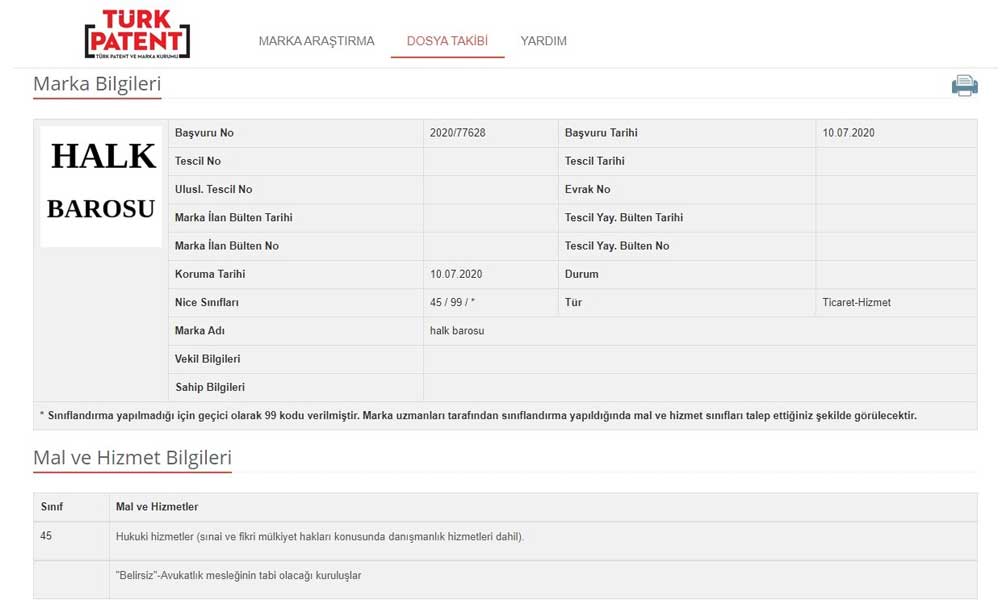The image size is (1000, 600).
Task: Click the Mal ve Hizmet Bilgileri heading
Action: click(x=132, y=459)
